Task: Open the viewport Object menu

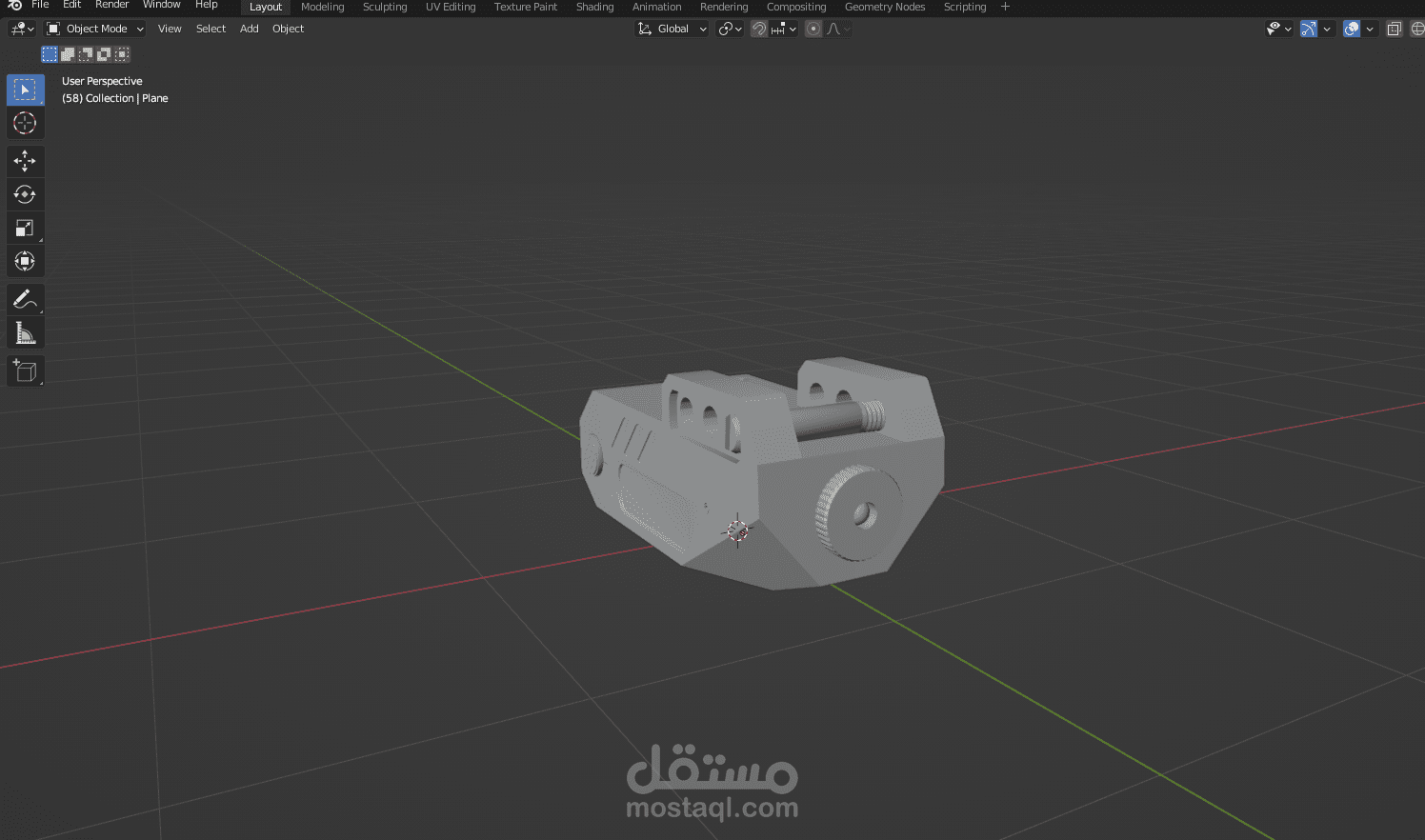Action: pos(289,29)
